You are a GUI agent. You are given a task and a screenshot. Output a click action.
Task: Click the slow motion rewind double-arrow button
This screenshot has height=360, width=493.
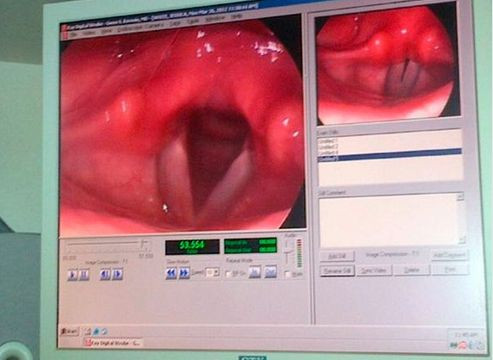[x=171, y=273]
